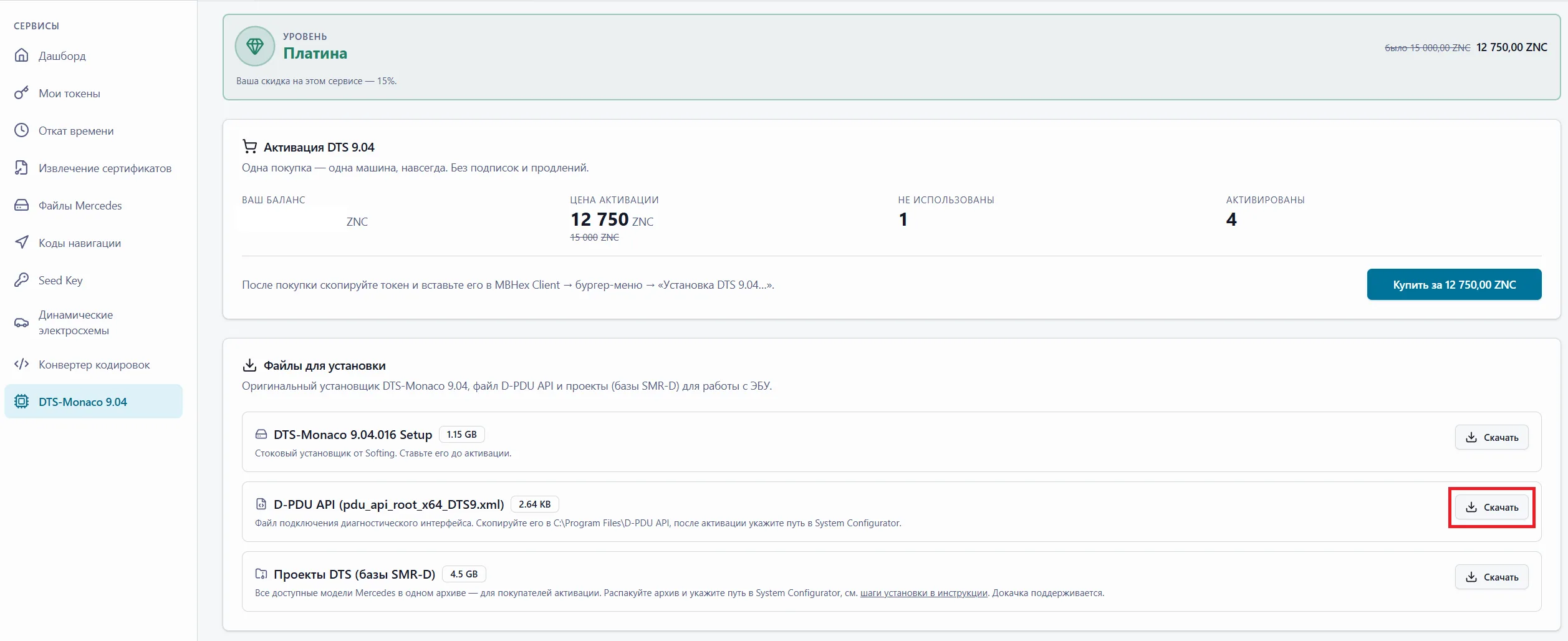Open шаги установки в инструкции link

[923, 593]
